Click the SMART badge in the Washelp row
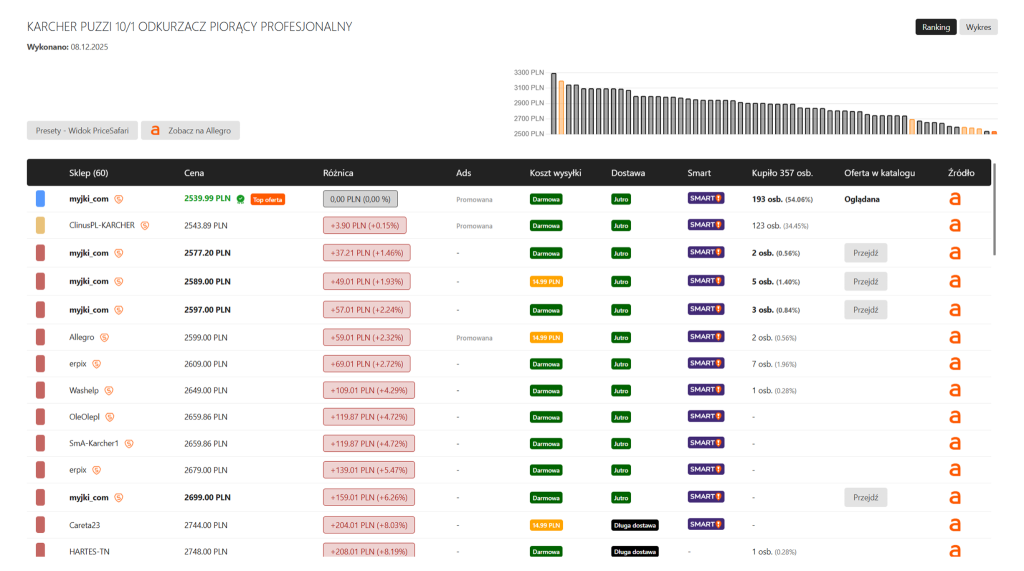Screen dimensions: 1024x571 705,390
